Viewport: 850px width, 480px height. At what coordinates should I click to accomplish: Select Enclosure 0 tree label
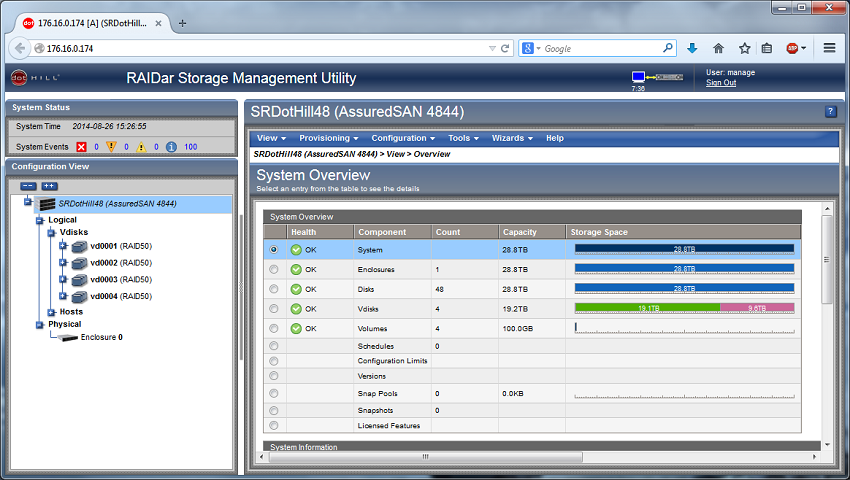coord(101,337)
